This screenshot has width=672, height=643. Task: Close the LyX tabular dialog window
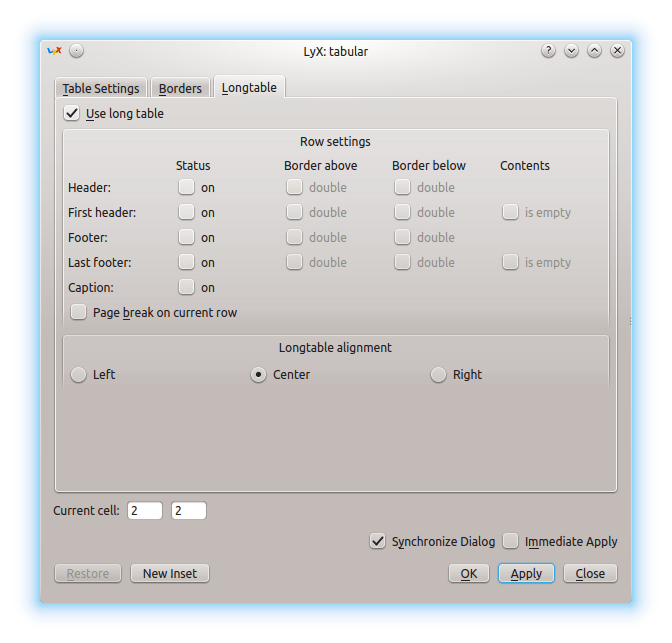pos(617,51)
